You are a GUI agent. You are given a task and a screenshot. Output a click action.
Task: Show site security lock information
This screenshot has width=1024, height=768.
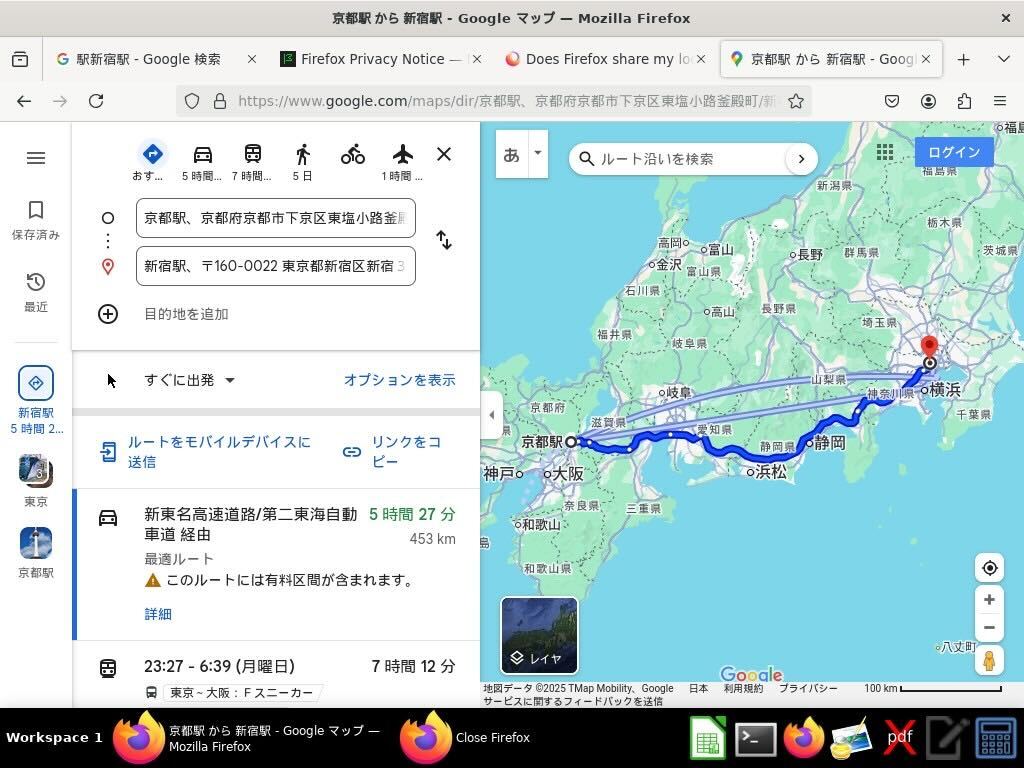pos(220,101)
